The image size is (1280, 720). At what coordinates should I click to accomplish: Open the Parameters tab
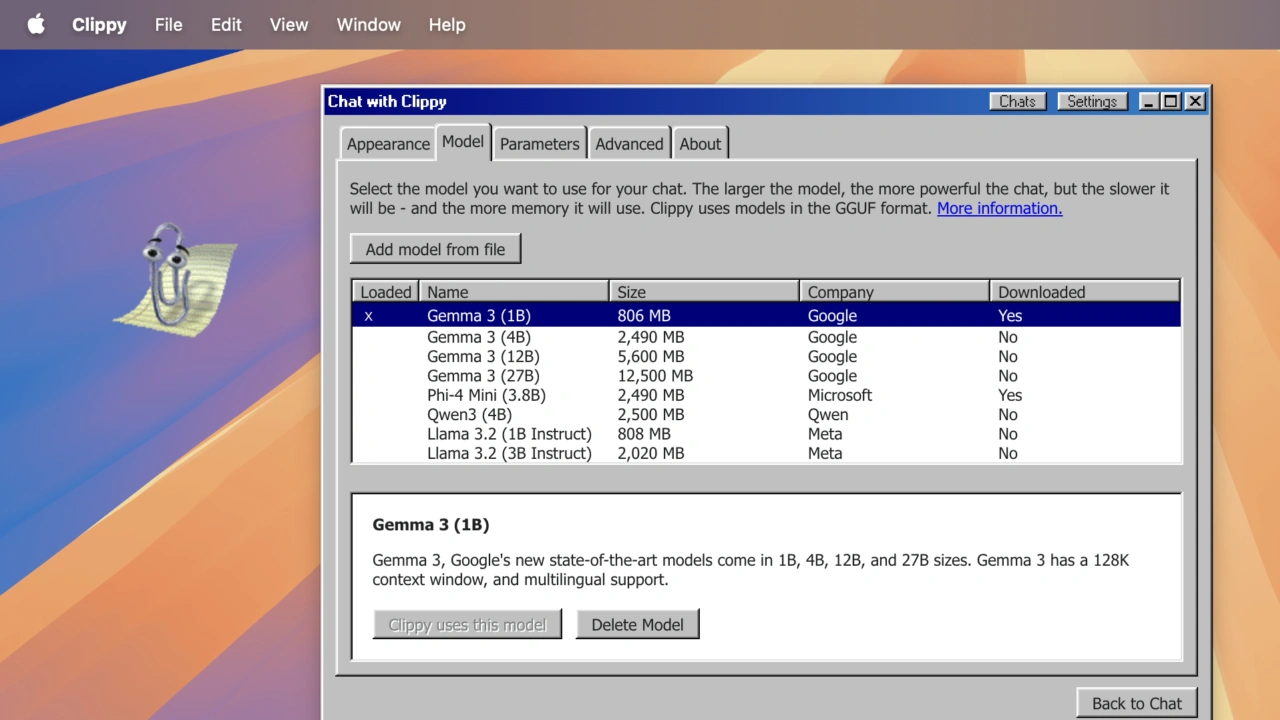coord(539,144)
